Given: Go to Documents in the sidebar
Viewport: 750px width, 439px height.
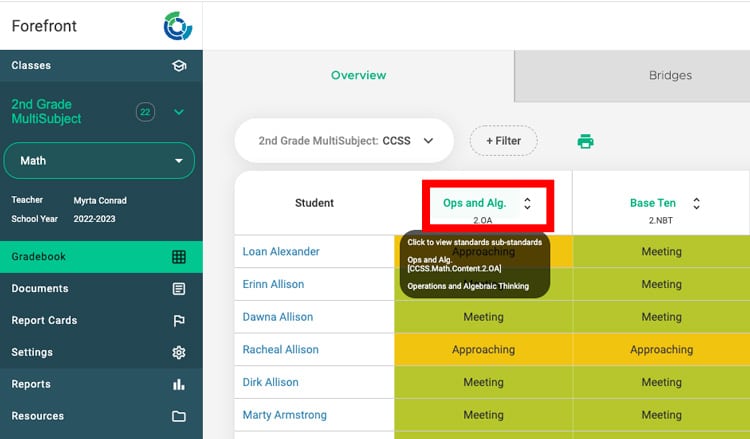Looking at the screenshot, I should 101,289.
